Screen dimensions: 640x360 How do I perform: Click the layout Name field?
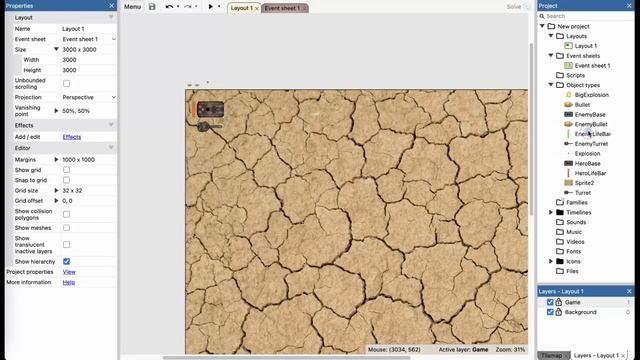(89, 29)
